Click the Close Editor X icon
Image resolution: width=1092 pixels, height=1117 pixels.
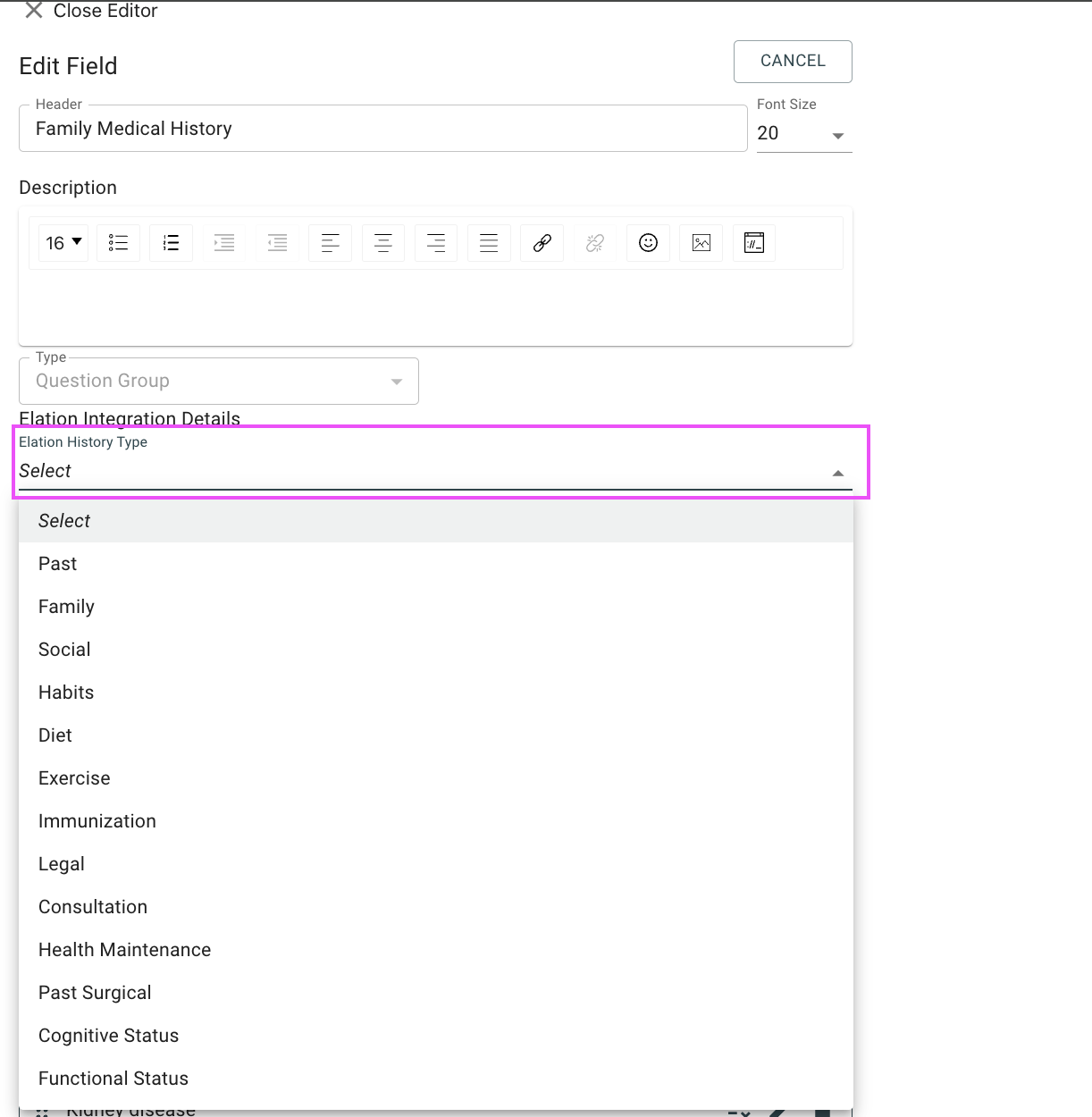(x=34, y=11)
